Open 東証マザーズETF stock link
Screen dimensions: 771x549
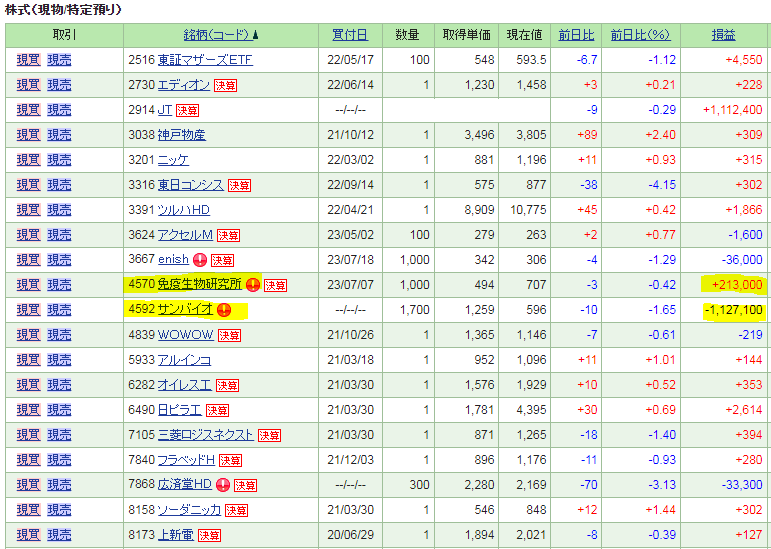205,60
